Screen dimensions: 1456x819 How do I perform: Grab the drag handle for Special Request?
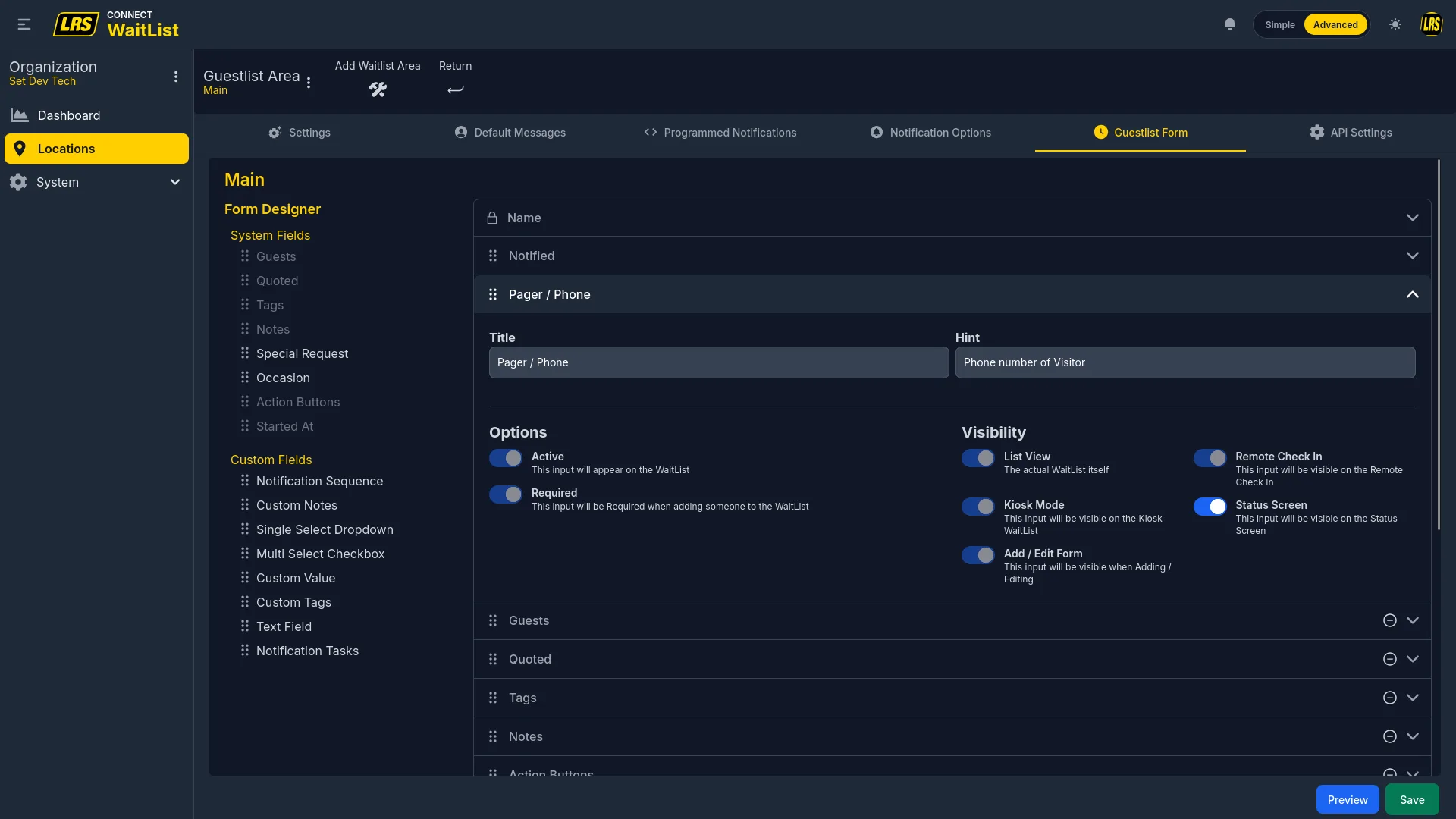click(x=245, y=353)
